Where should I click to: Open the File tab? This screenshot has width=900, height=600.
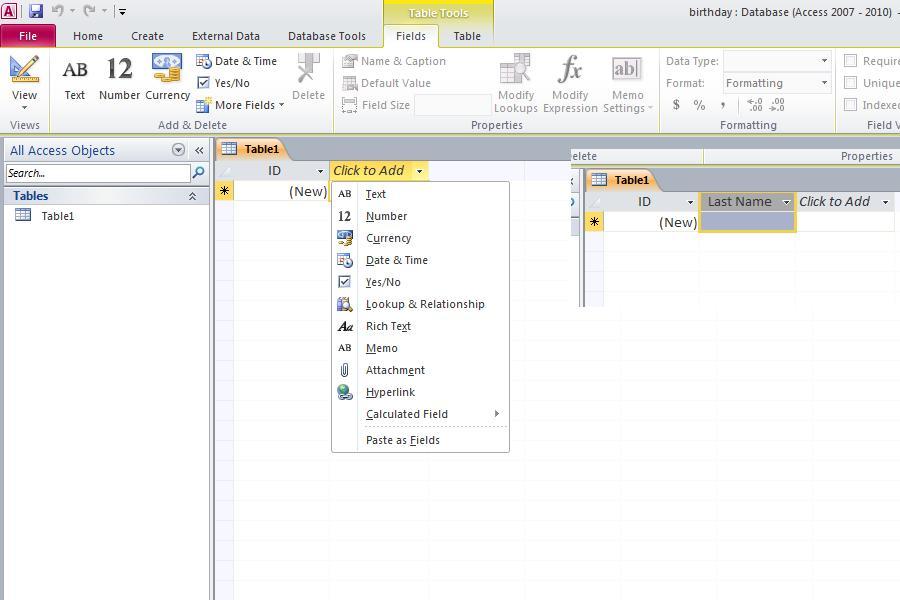click(x=28, y=36)
